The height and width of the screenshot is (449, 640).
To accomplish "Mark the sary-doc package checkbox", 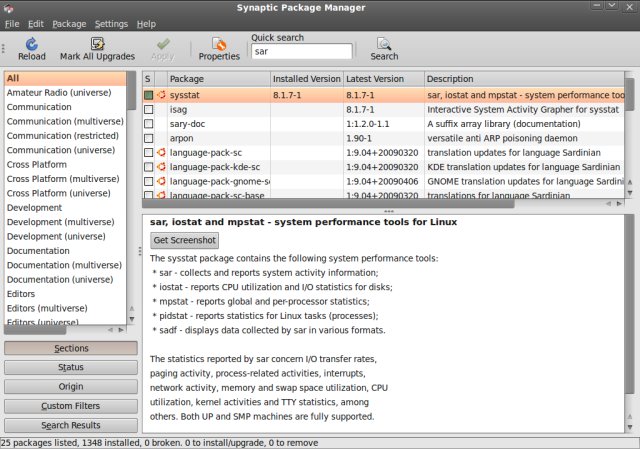I will (x=149, y=124).
